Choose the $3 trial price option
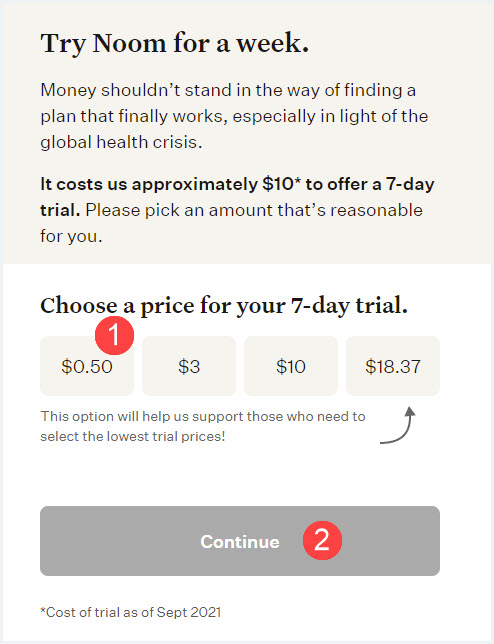The image size is (494, 644). tap(189, 366)
